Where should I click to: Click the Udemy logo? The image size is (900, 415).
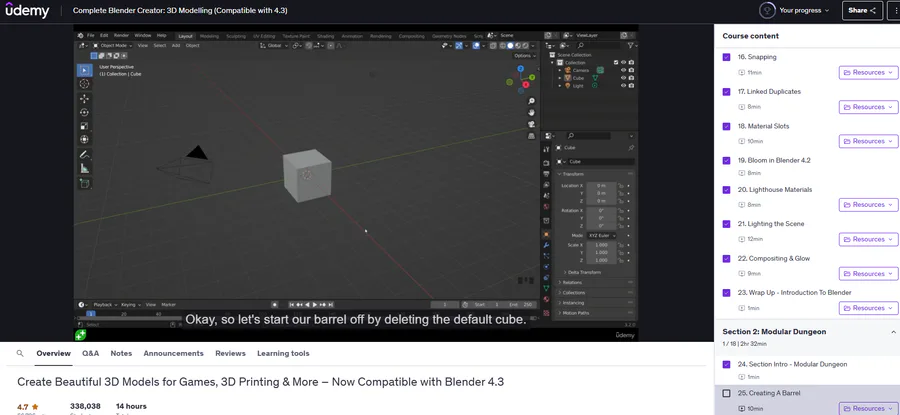[x=28, y=10]
